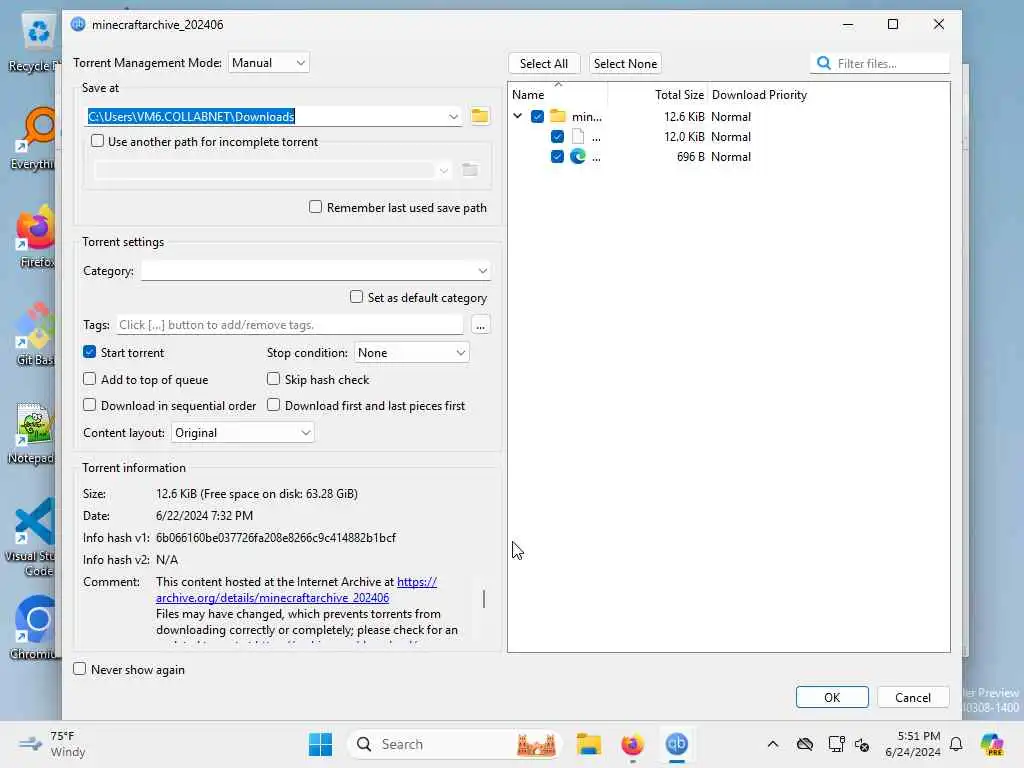Click the qBittorrent logo in the title bar
Image resolution: width=1024 pixels, height=768 pixels.
[x=78, y=25]
